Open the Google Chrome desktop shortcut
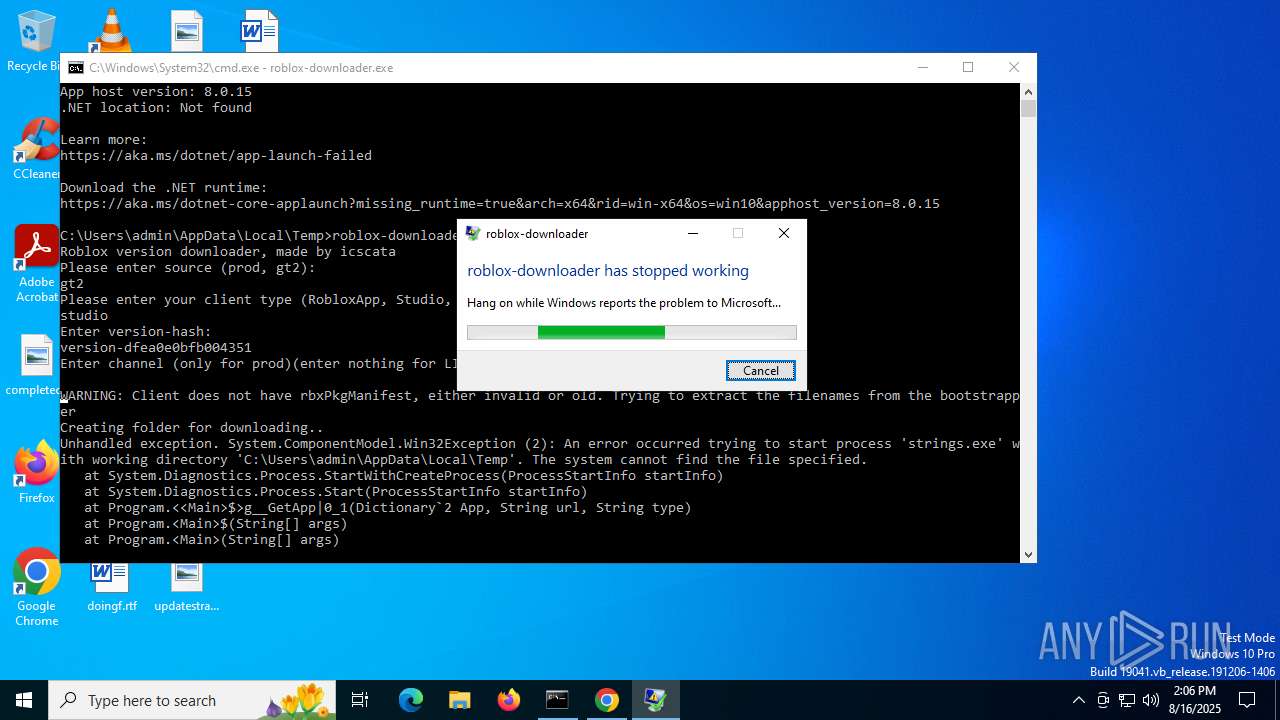Viewport: 1280px width, 720px height. (x=36, y=588)
